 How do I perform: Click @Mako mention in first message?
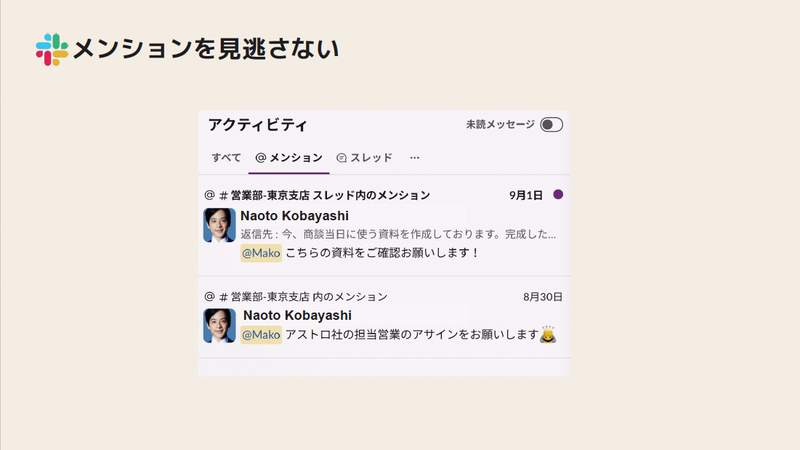tap(261, 253)
